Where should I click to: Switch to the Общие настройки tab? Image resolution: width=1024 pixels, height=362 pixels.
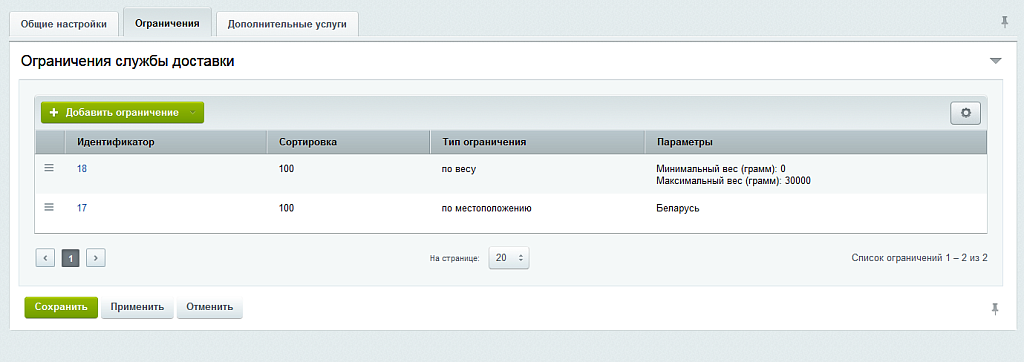tap(63, 24)
